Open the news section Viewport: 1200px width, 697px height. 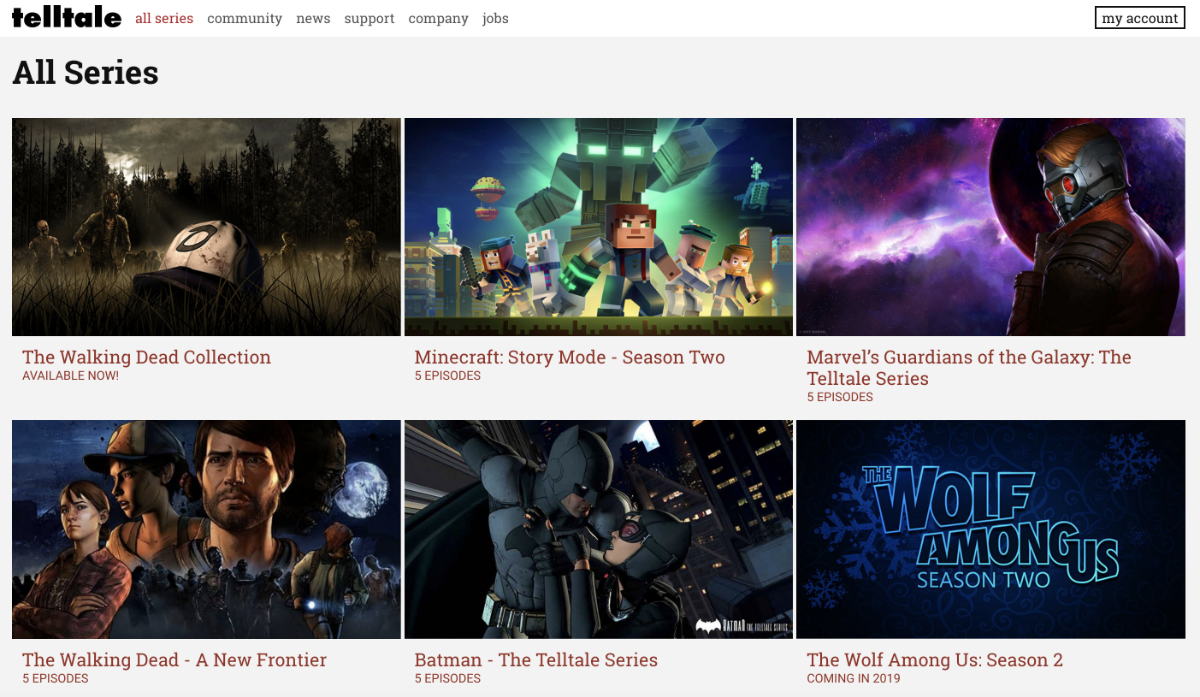click(x=313, y=18)
